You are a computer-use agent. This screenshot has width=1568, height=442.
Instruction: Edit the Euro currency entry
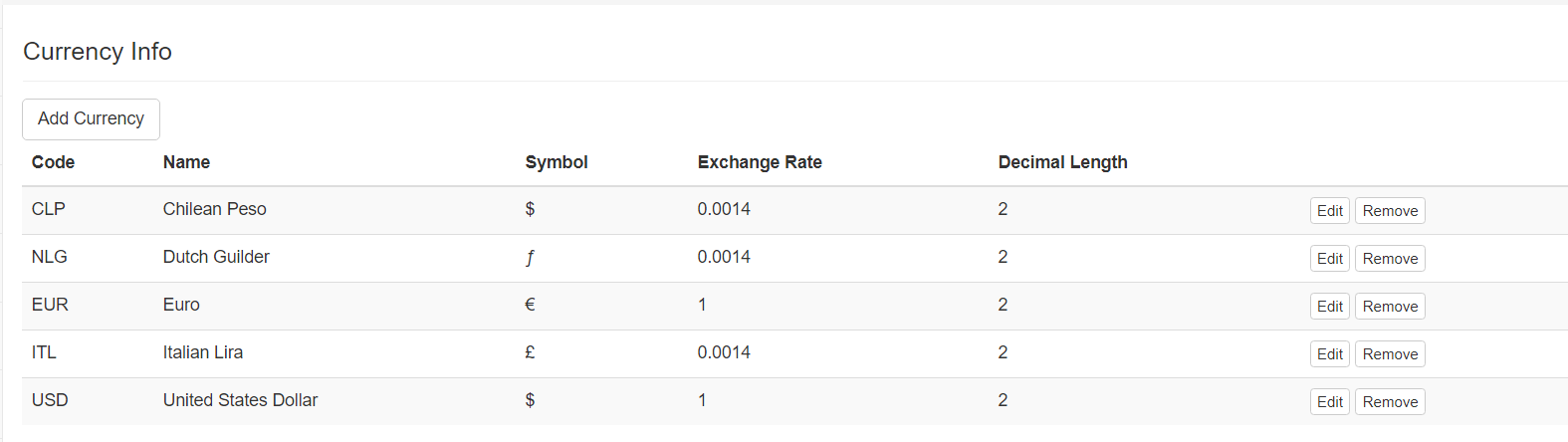coord(1329,307)
